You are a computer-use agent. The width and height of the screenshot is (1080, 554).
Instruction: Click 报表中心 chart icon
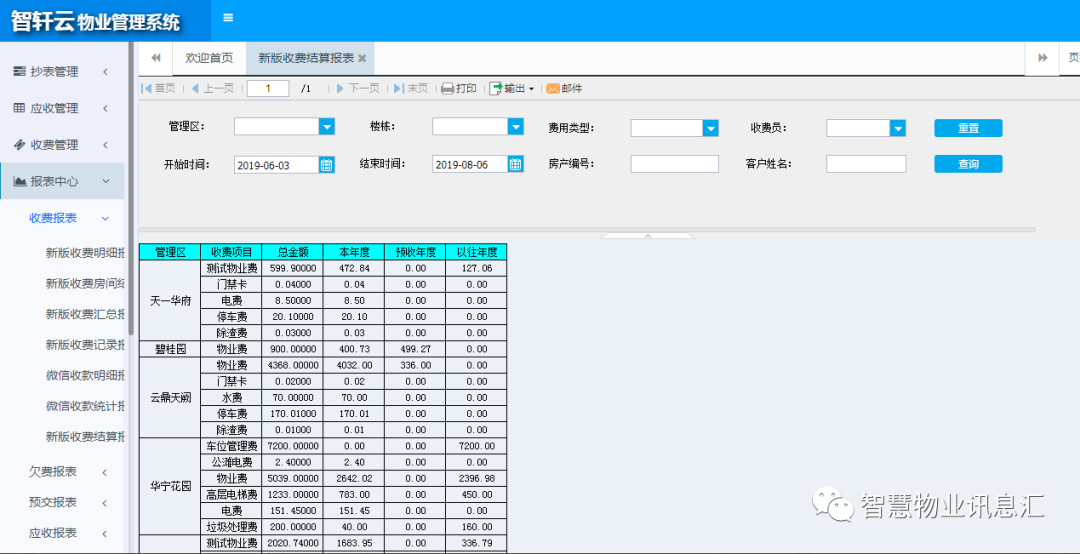(20, 181)
